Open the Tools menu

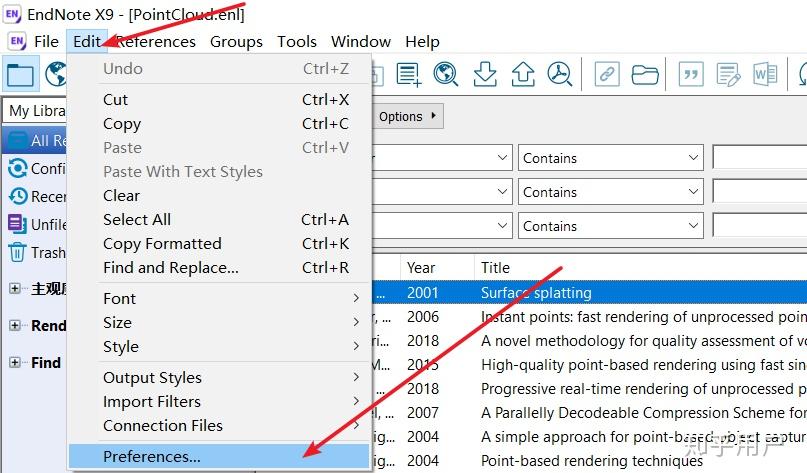coord(296,41)
